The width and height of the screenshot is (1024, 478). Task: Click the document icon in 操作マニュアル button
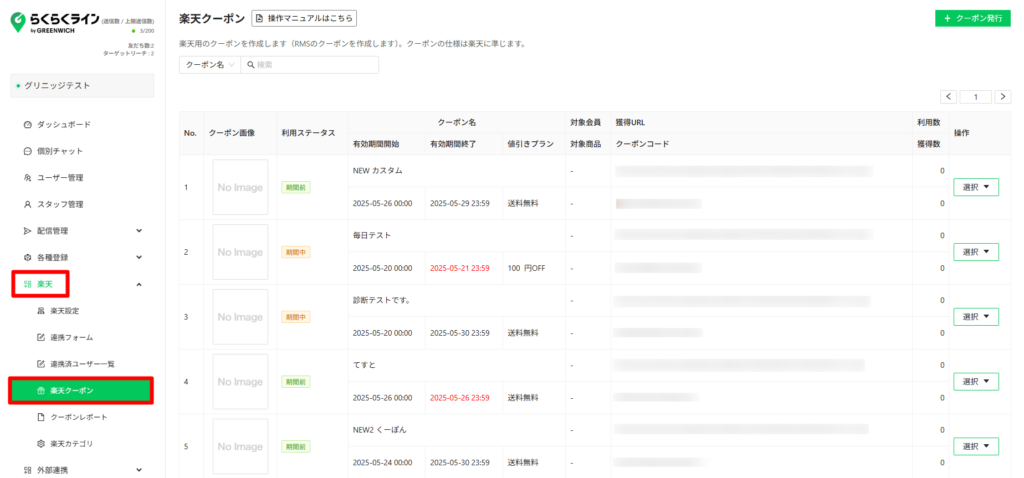click(260, 18)
